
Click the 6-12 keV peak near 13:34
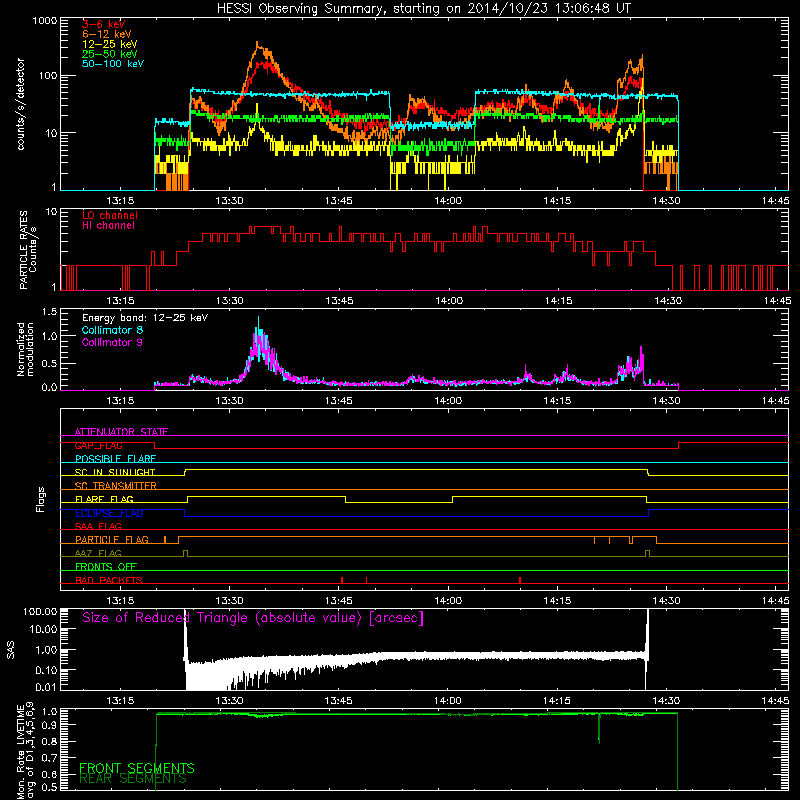258,46
